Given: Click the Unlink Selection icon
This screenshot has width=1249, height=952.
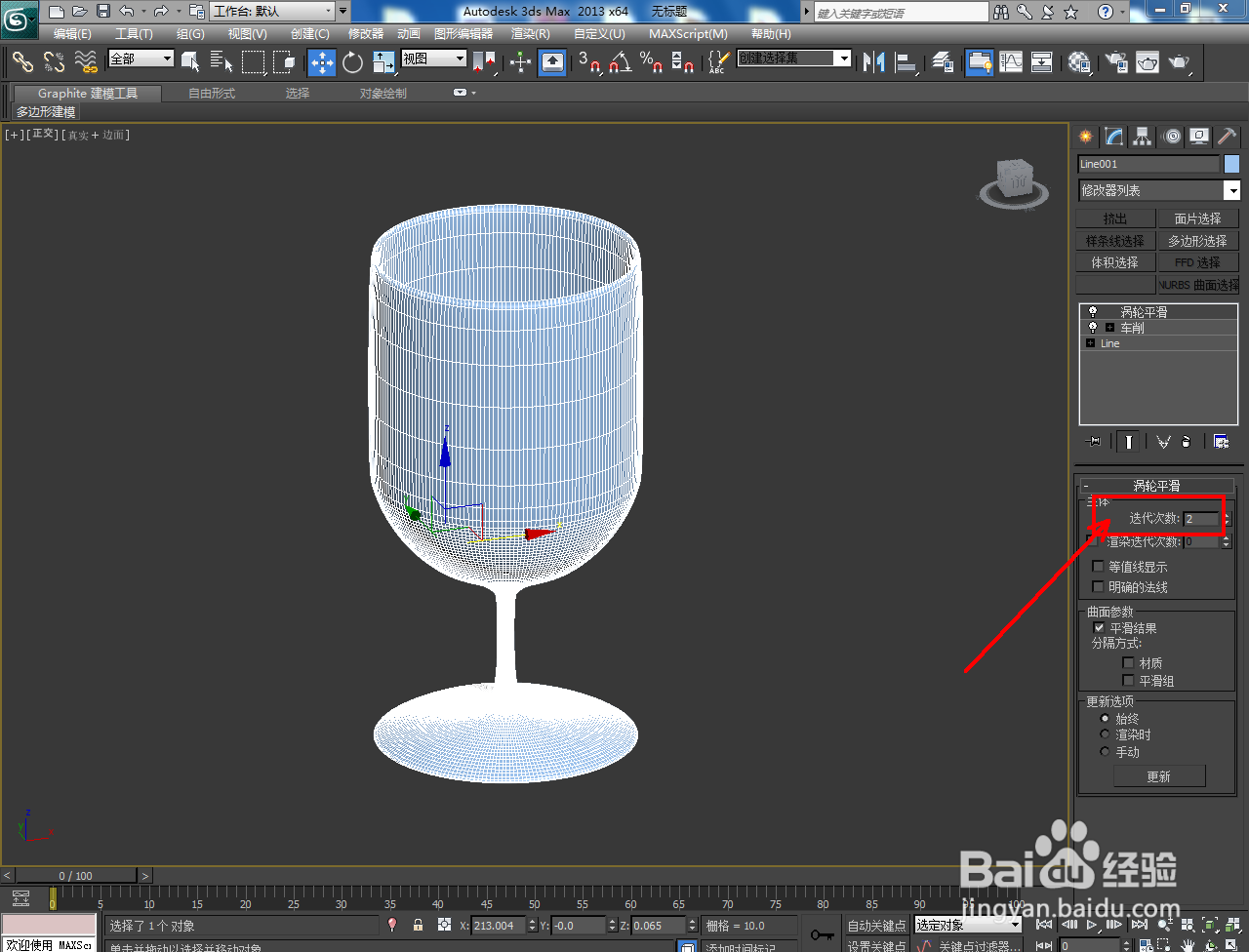Looking at the screenshot, I should [x=54, y=62].
